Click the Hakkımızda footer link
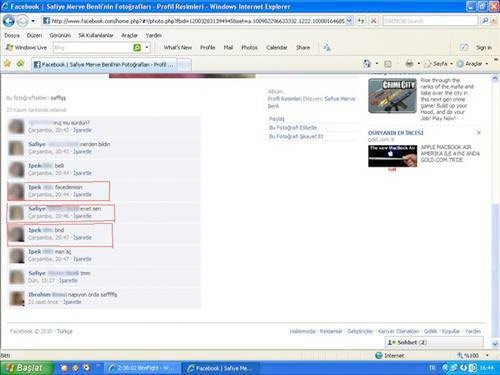 (x=302, y=331)
